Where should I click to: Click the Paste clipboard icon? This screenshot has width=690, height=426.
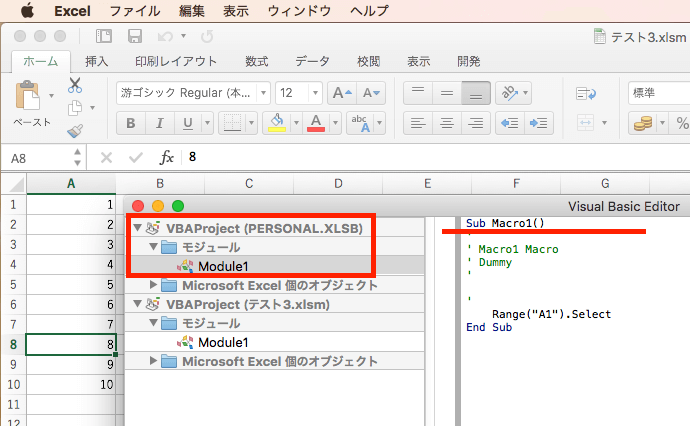point(27,95)
